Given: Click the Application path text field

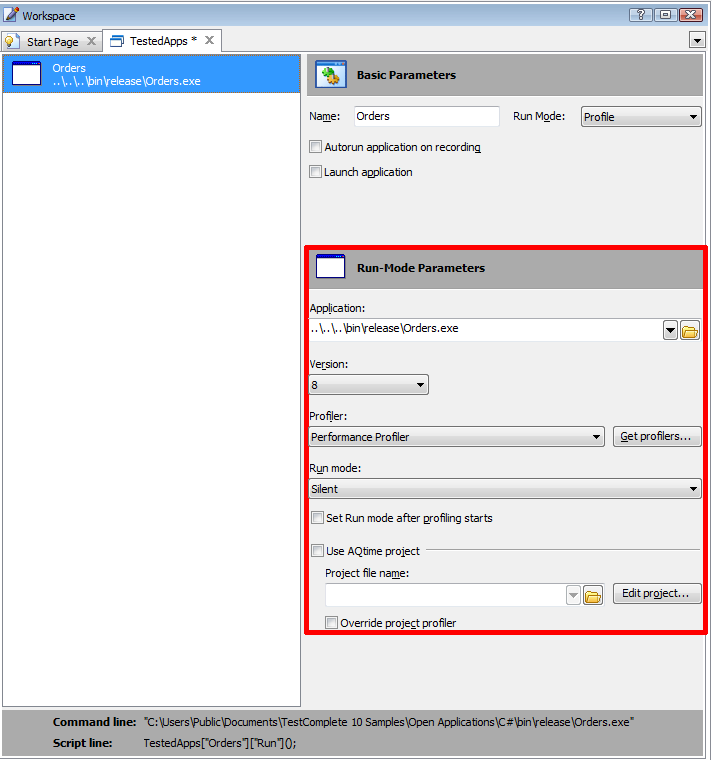Looking at the screenshot, I should 485,329.
